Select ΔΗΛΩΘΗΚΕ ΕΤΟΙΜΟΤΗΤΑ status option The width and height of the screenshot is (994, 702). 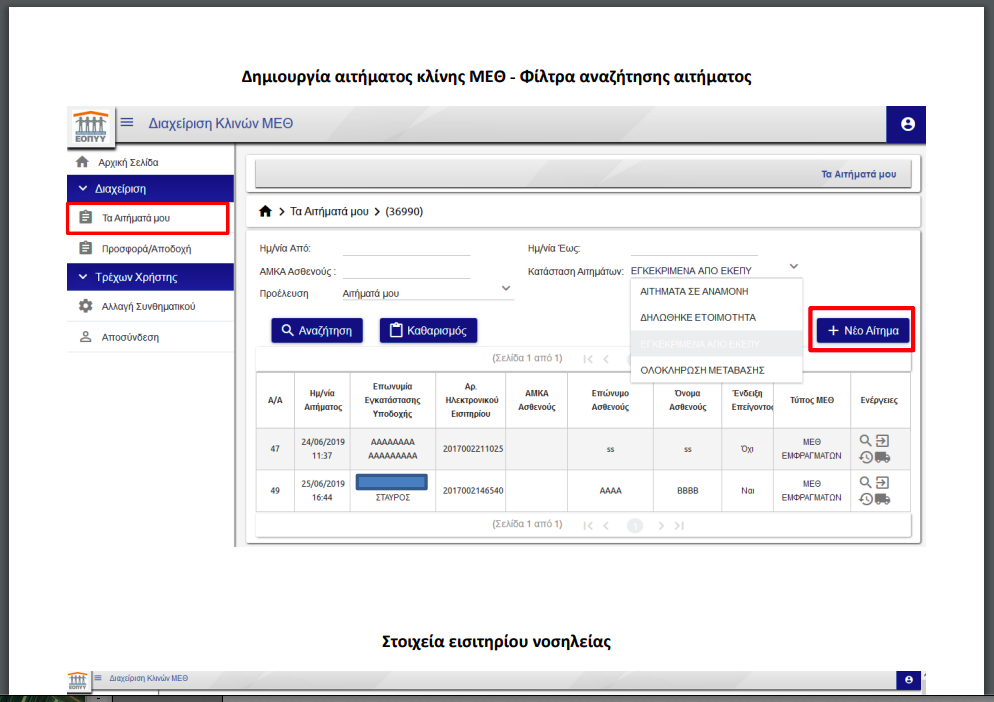(x=698, y=317)
